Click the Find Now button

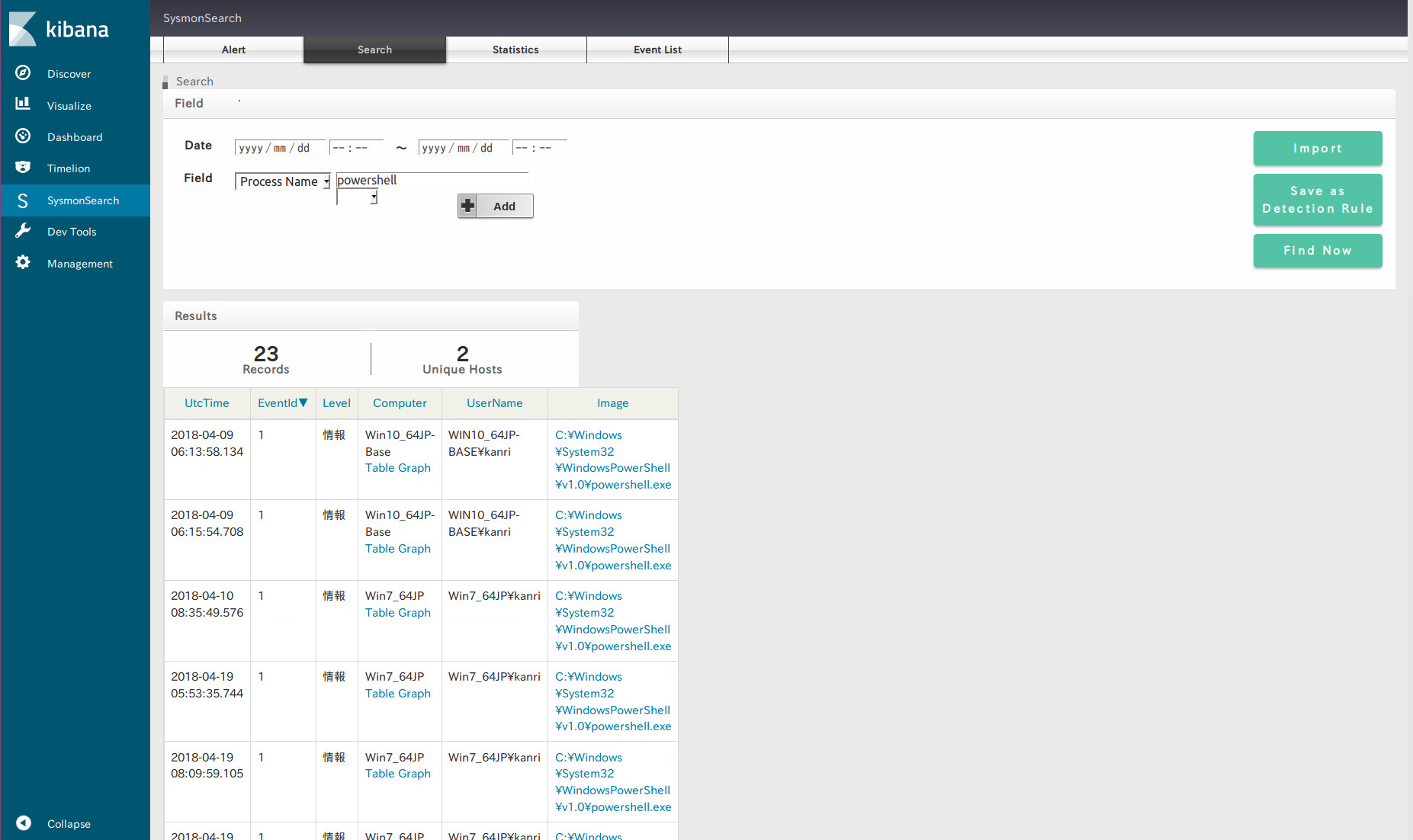point(1318,251)
